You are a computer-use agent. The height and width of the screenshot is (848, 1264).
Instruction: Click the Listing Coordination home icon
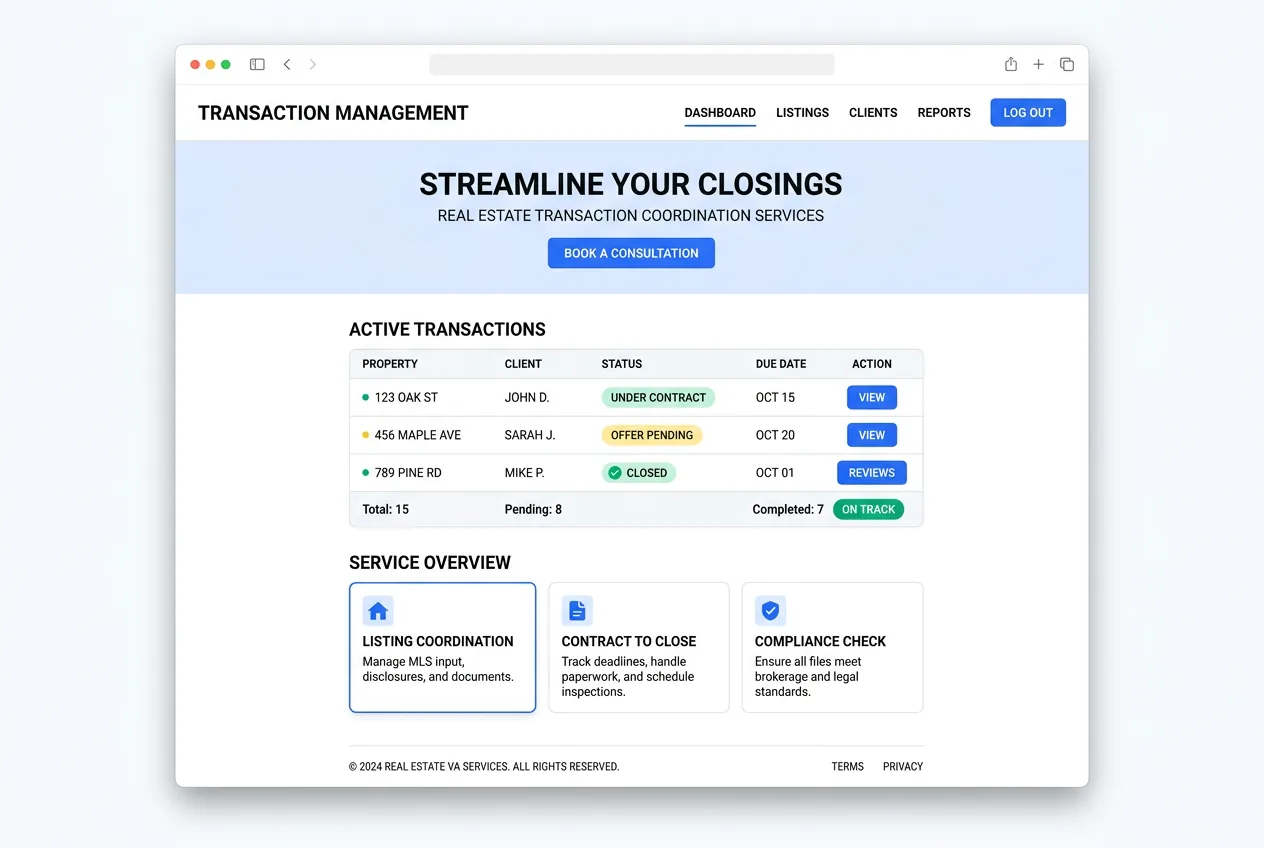click(378, 610)
